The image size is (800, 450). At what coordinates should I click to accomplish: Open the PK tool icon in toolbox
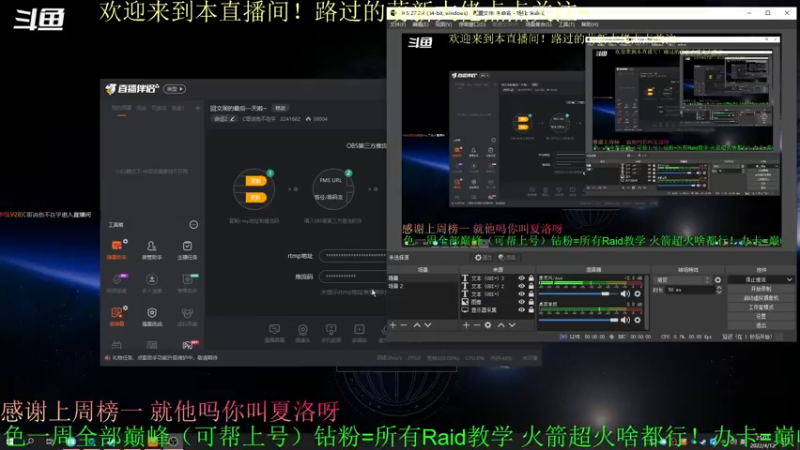[187, 345]
